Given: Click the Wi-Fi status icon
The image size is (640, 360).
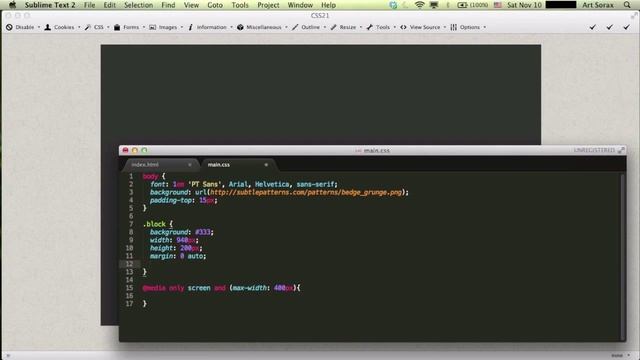Looking at the screenshot, I should tap(419, 5).
